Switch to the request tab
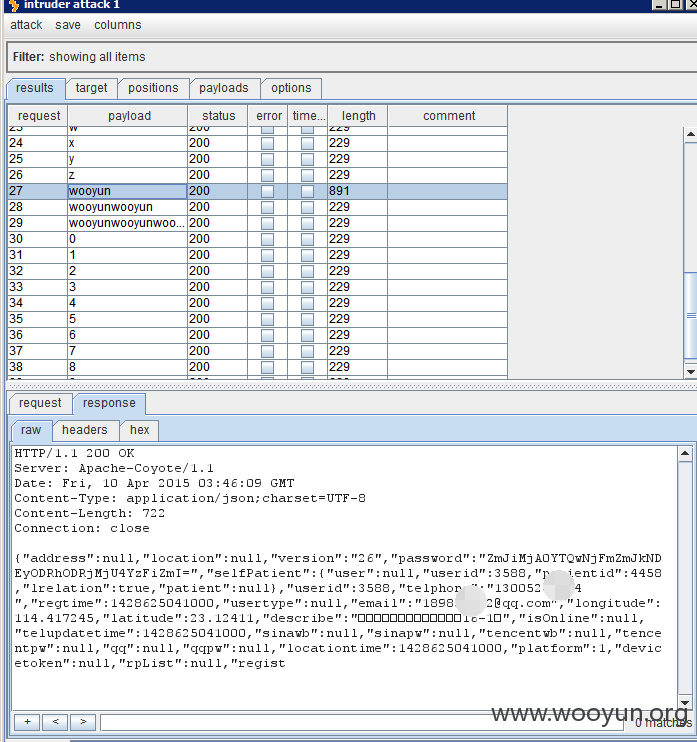The height and width of the screenshot is (742, 697). [x=40, y=403]
